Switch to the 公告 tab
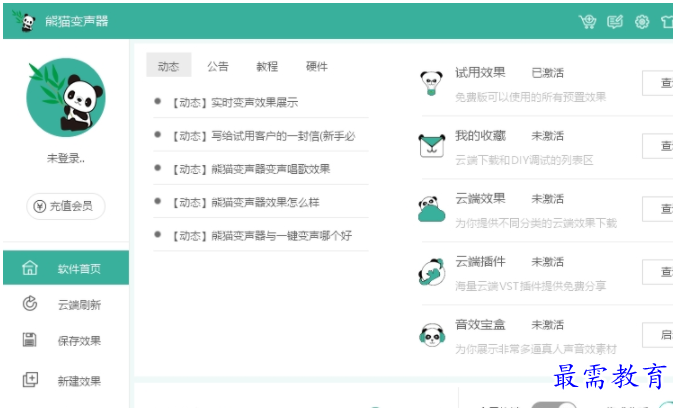The width and height of the screenshot is (675, 408). [x=218, y=66]
